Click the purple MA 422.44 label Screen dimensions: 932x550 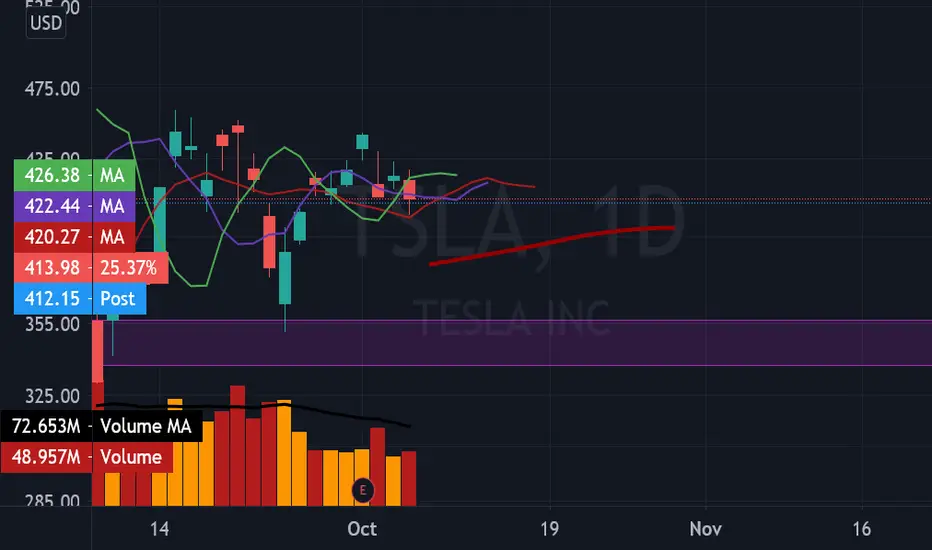tap(74, 206)
